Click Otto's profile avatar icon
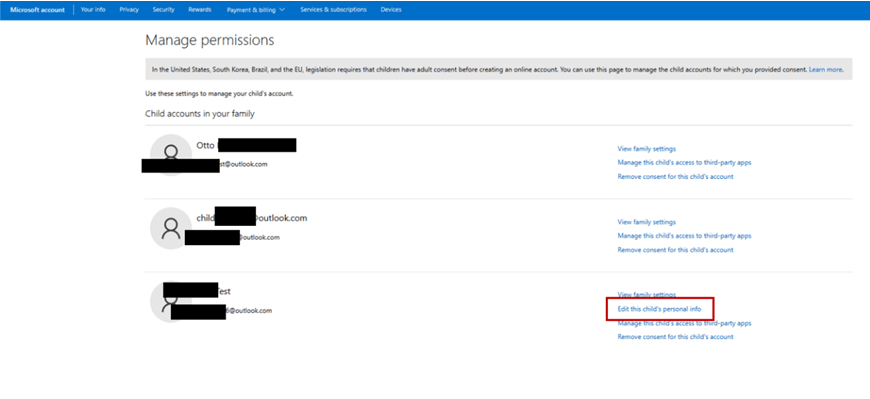Viewport: 870px width, 399px height. click(x=171, y=154)
